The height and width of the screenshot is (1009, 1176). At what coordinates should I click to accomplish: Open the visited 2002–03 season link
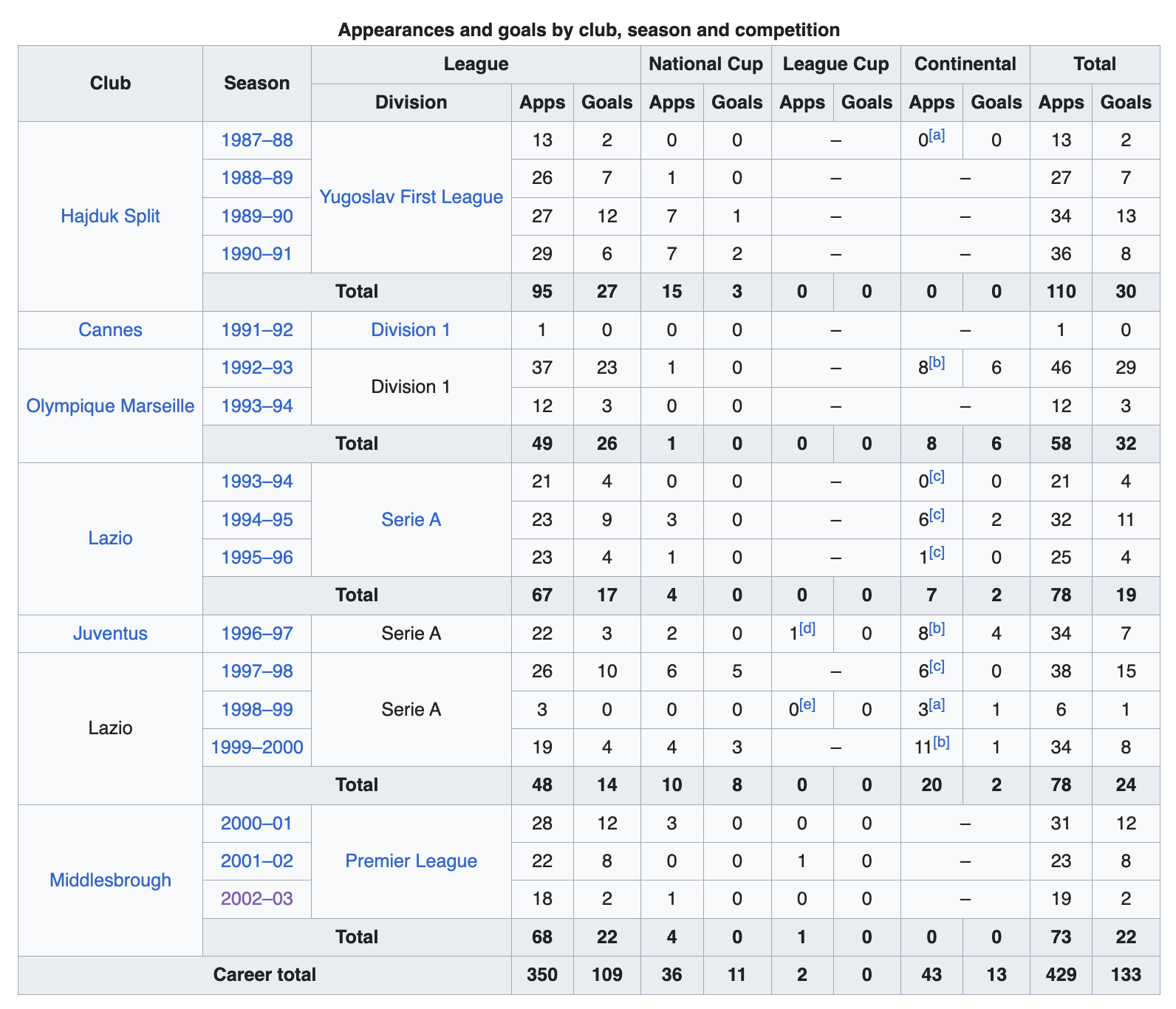pyautogui.click(x=257, y=899)
